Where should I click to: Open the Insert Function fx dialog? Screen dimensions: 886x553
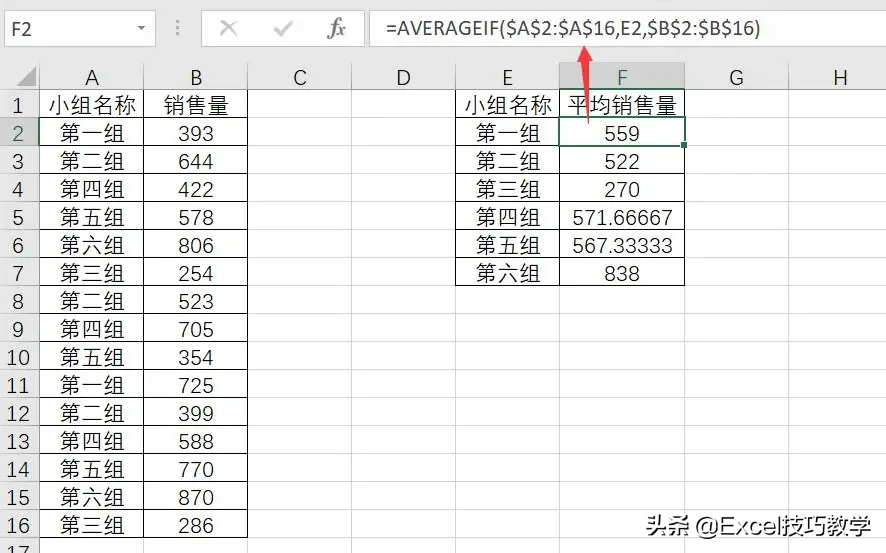(x=336, y=28)
